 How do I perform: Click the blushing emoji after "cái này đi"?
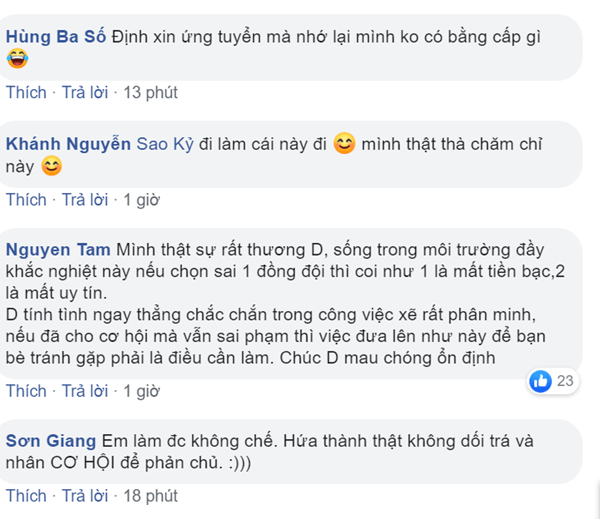(344, 144)
